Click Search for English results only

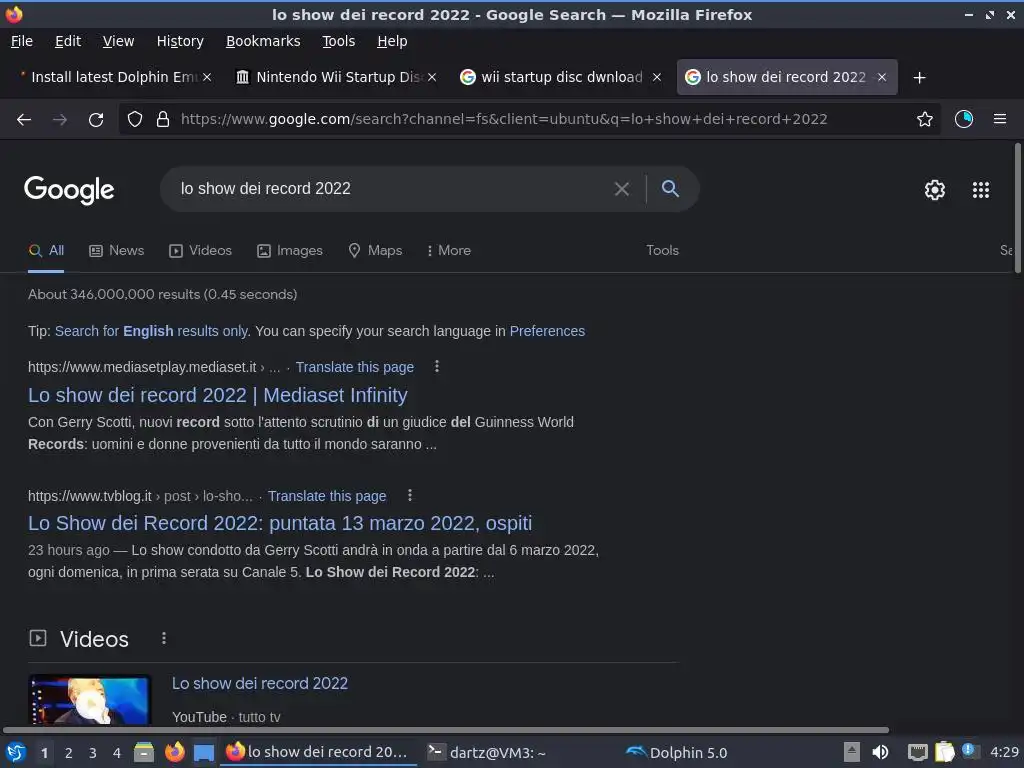click(x=152, y=331)
